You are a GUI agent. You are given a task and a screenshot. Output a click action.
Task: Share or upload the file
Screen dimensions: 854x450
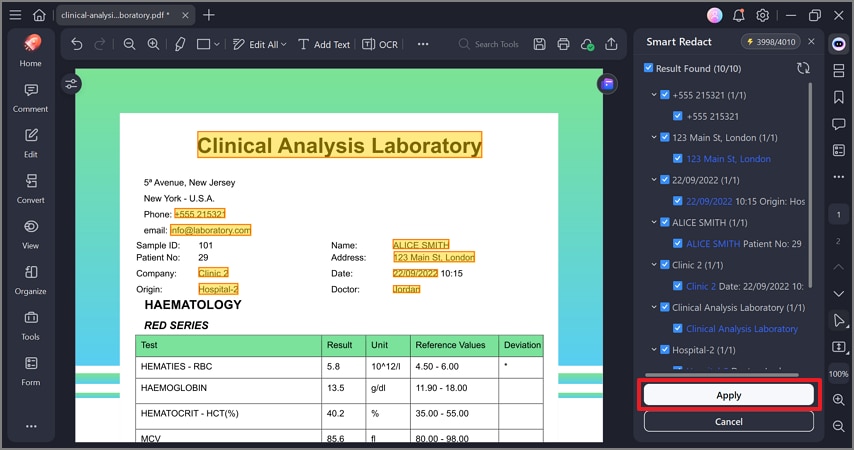point(611,44)
